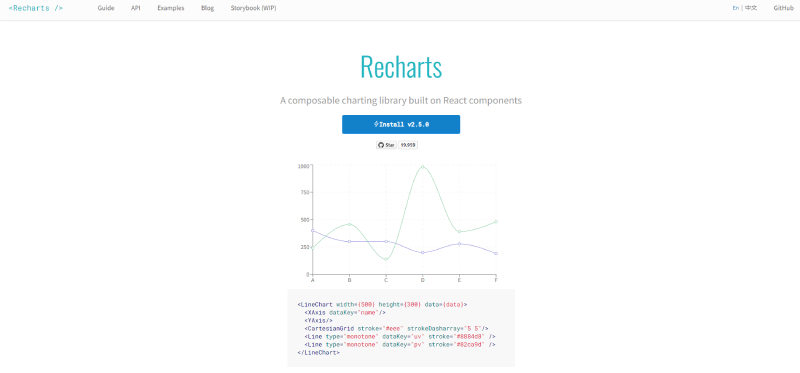The image size is (800, 373).
Task: Click the green data point at F
Action: click(x=496, y=222)
